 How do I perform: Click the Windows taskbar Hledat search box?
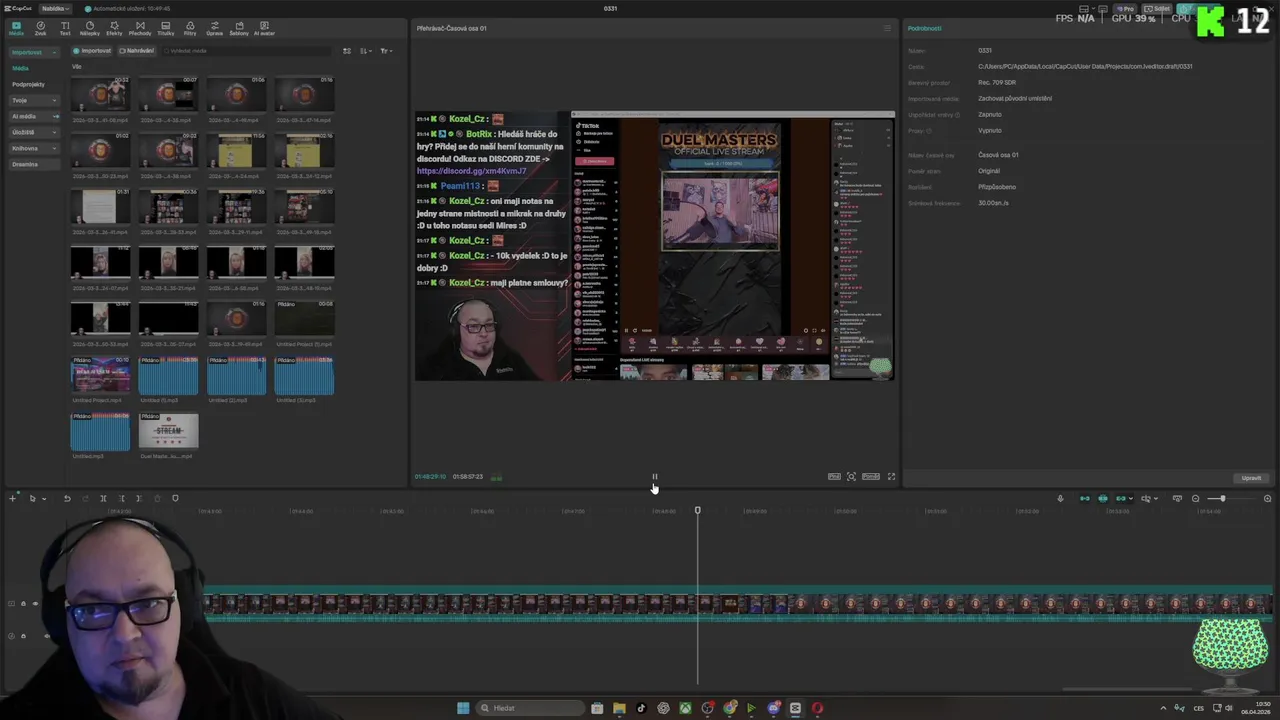[528, 708]
